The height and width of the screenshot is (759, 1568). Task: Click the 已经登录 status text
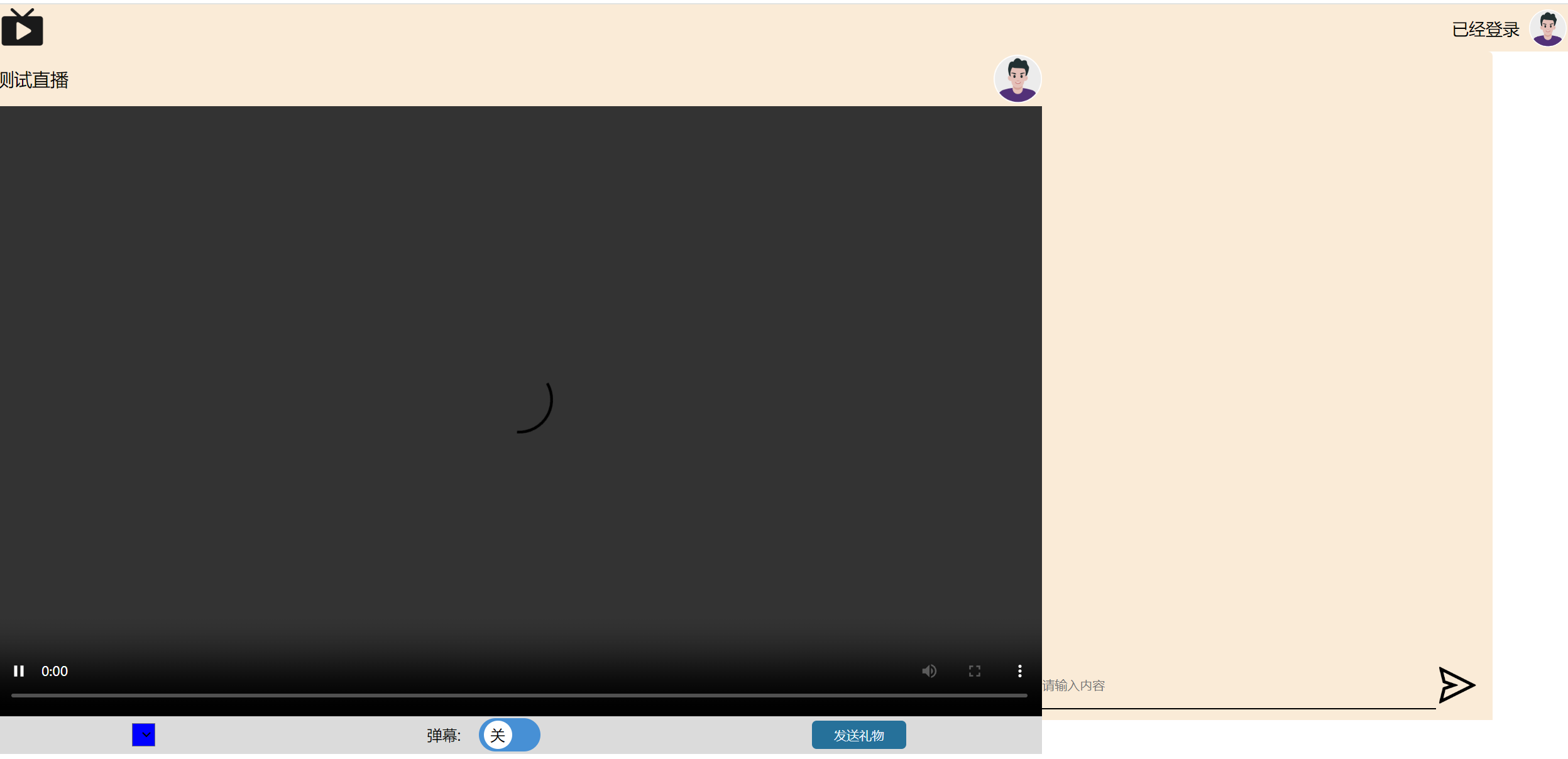pyautogui.click(x=1485, y=30)
